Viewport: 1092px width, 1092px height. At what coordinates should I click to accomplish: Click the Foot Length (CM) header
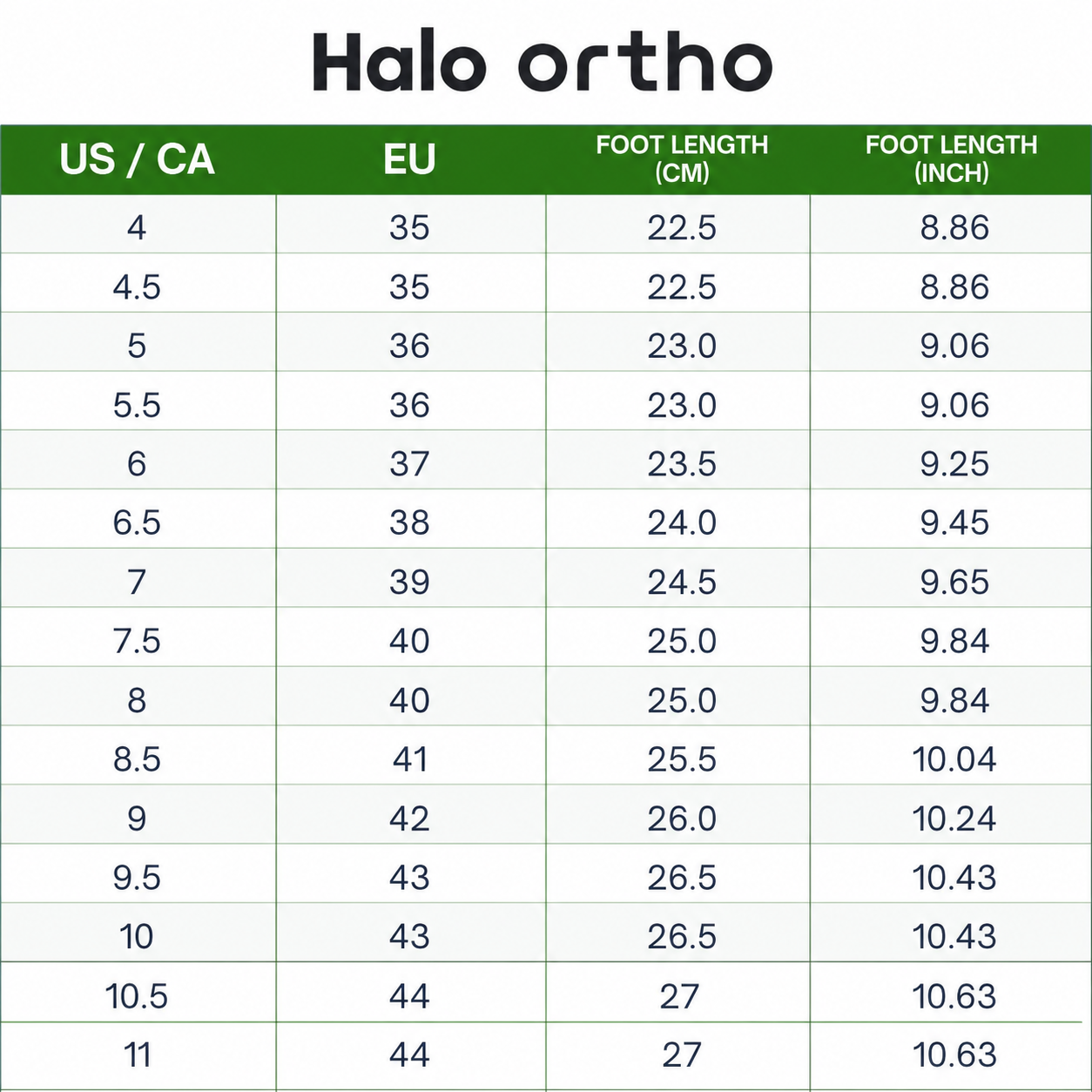(x=682, y=159)
